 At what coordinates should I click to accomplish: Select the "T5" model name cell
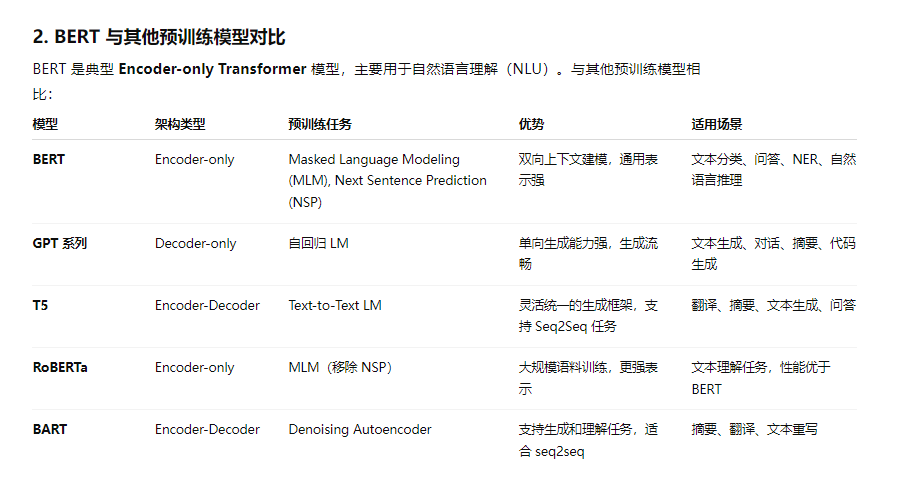(x=40, y=305)
